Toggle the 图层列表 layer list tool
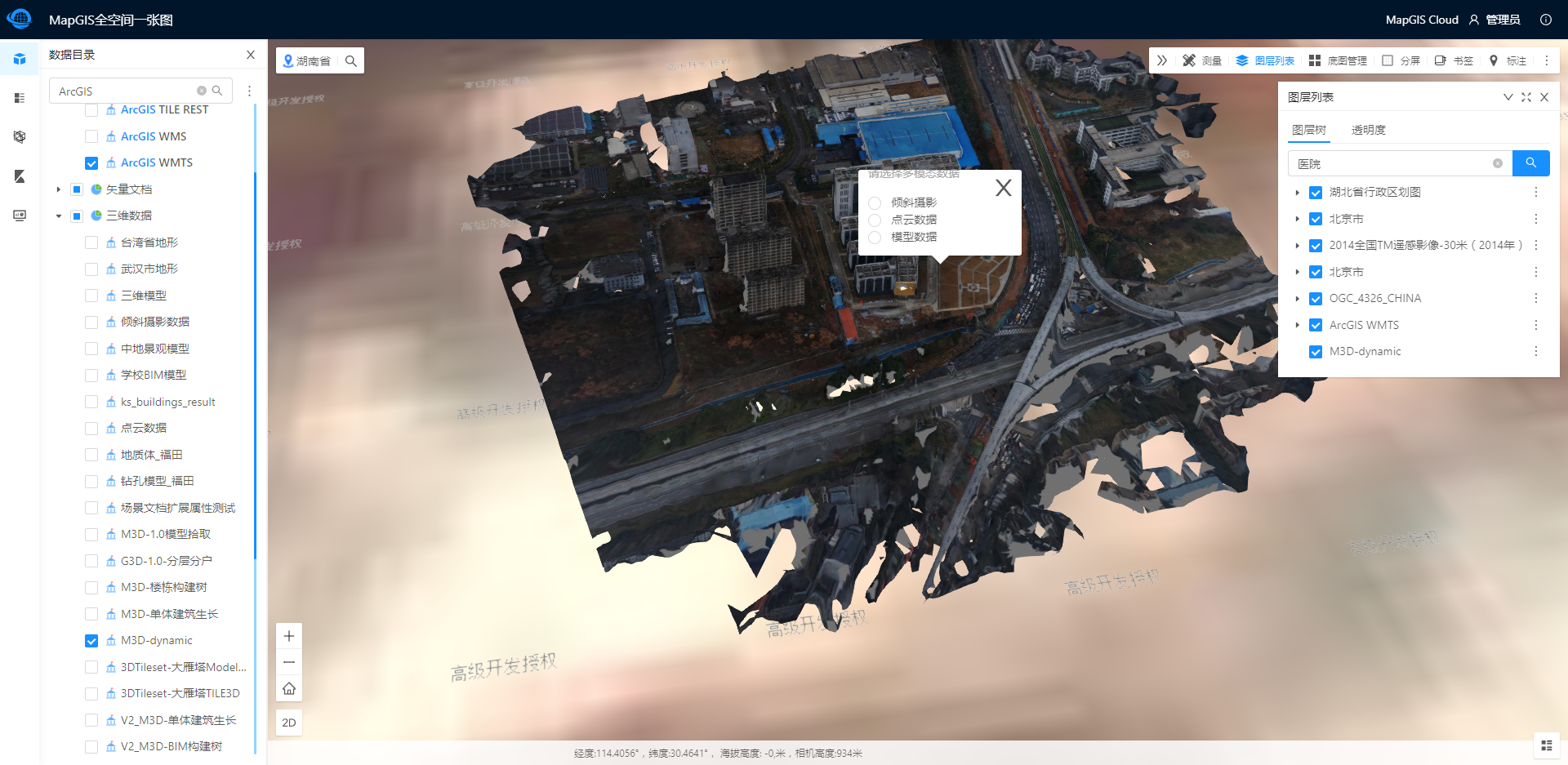The height and width of the screenshot is (765, 1568). pos(1265,60)
